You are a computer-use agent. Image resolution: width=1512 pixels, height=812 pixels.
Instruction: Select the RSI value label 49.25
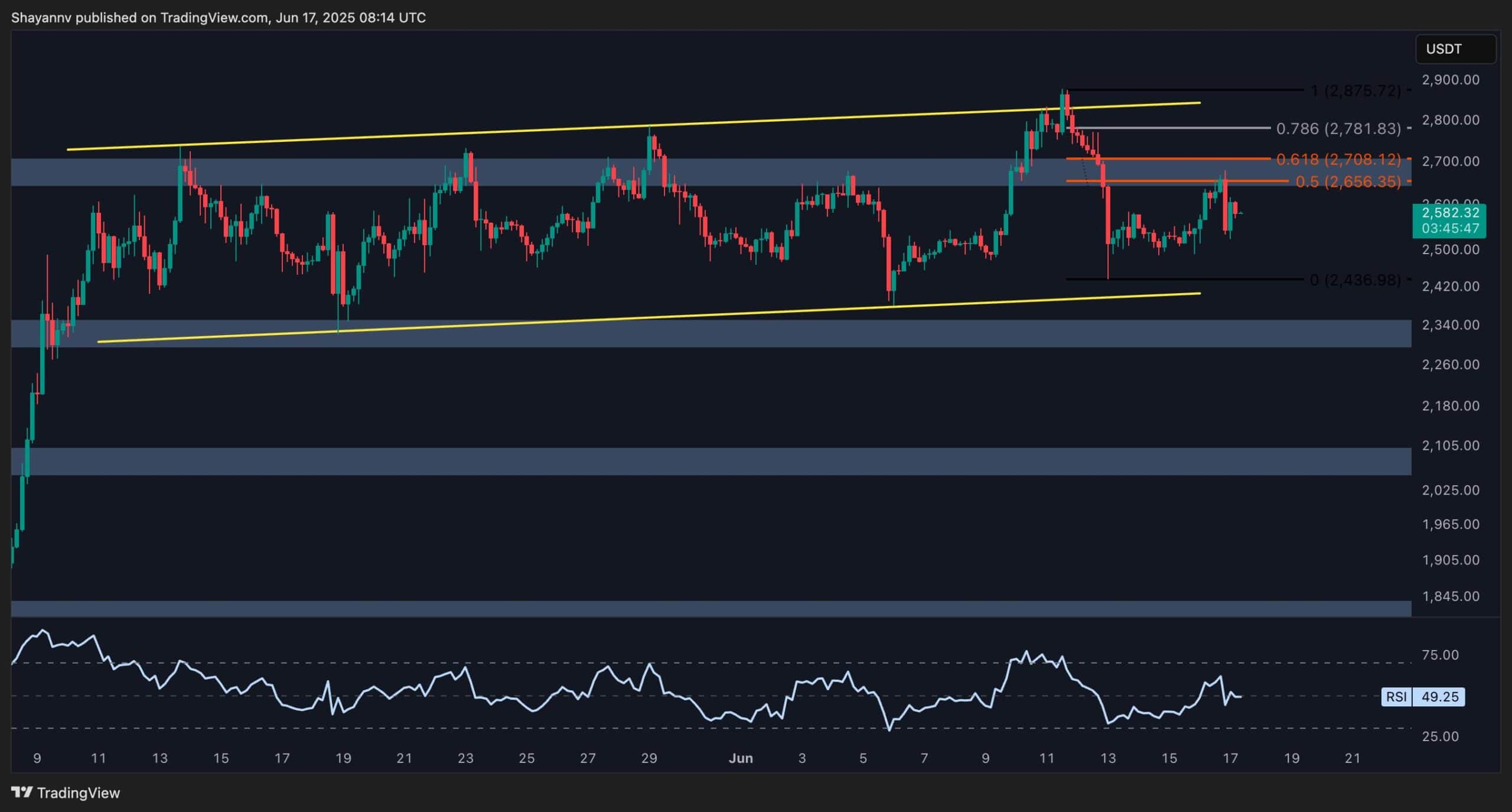[x=1439, y=697]
